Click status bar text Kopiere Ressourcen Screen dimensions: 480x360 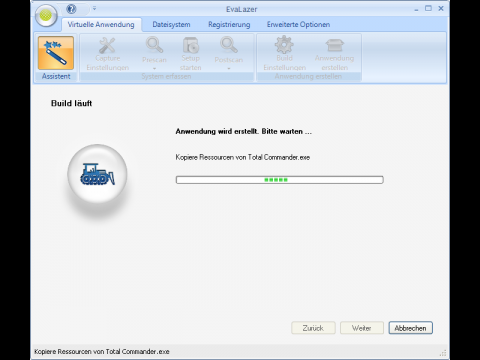(102, 352)
